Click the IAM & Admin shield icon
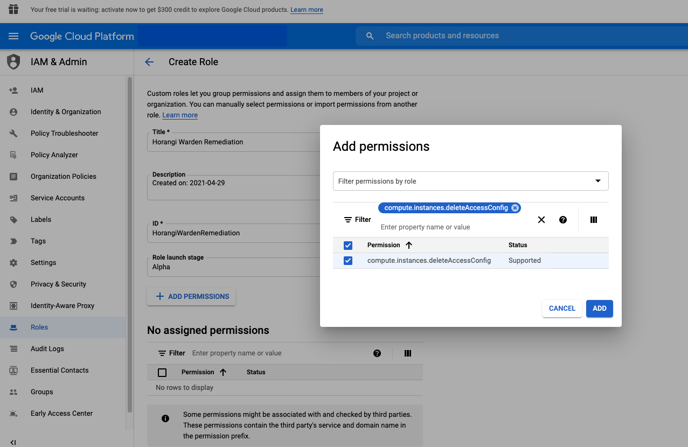 pyautogui.click(x=14, y=62)
